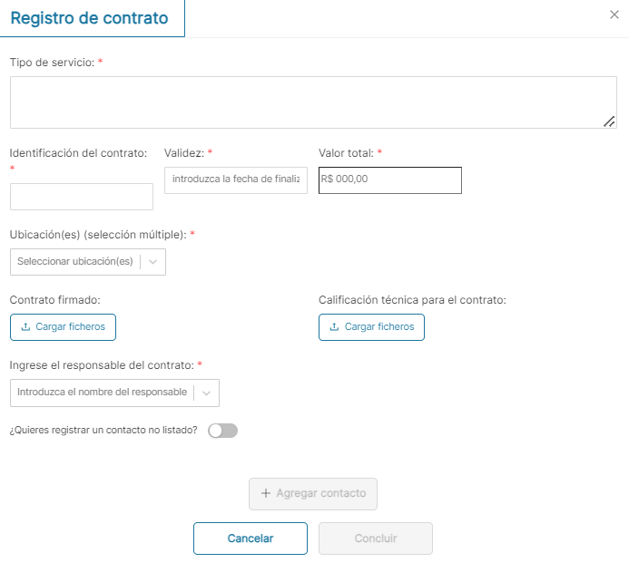Select the Registro de contrato tab
The width and height of the screenshot is (629, 582).
(90, 18)
